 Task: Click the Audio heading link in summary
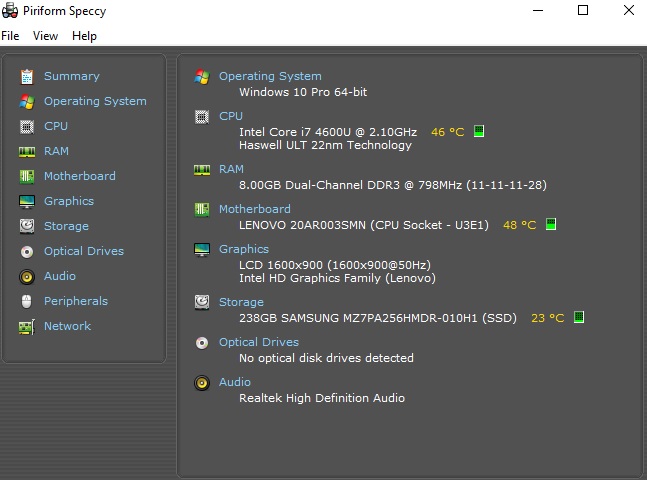click(235, 382)
